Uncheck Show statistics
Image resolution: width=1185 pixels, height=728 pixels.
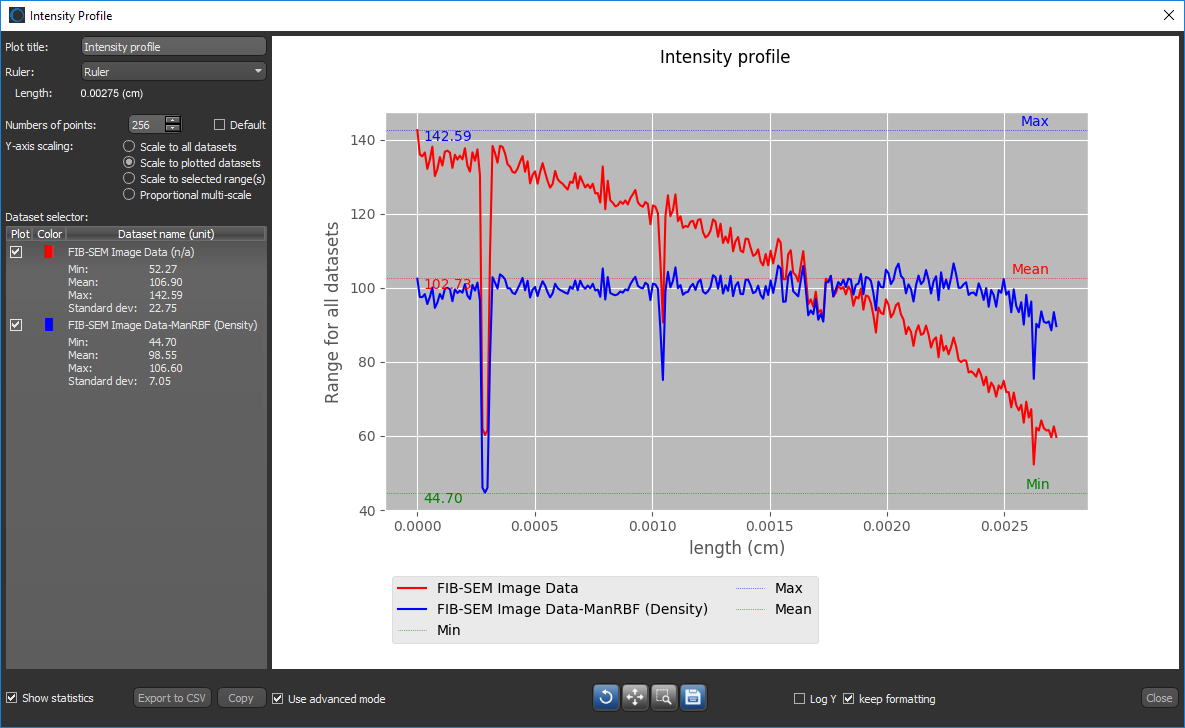point(10,698)
